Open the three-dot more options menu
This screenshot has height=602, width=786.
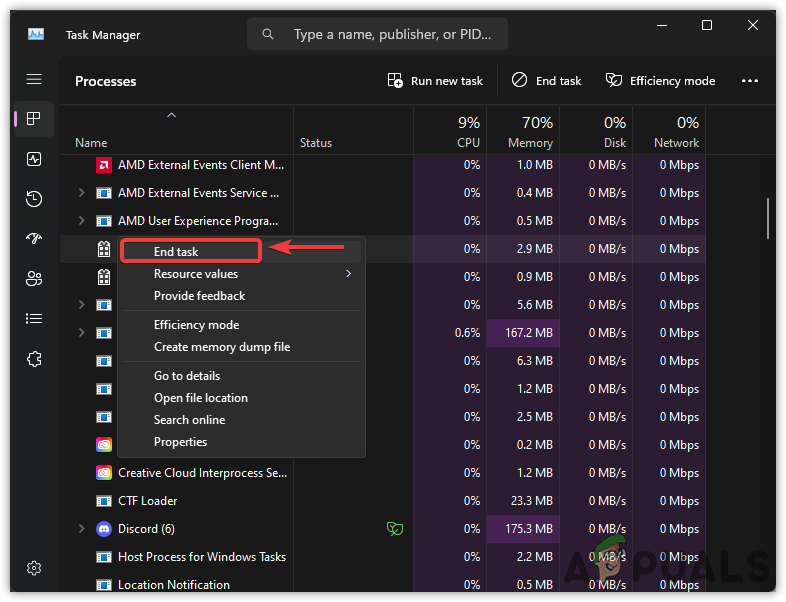pos(749,81)
